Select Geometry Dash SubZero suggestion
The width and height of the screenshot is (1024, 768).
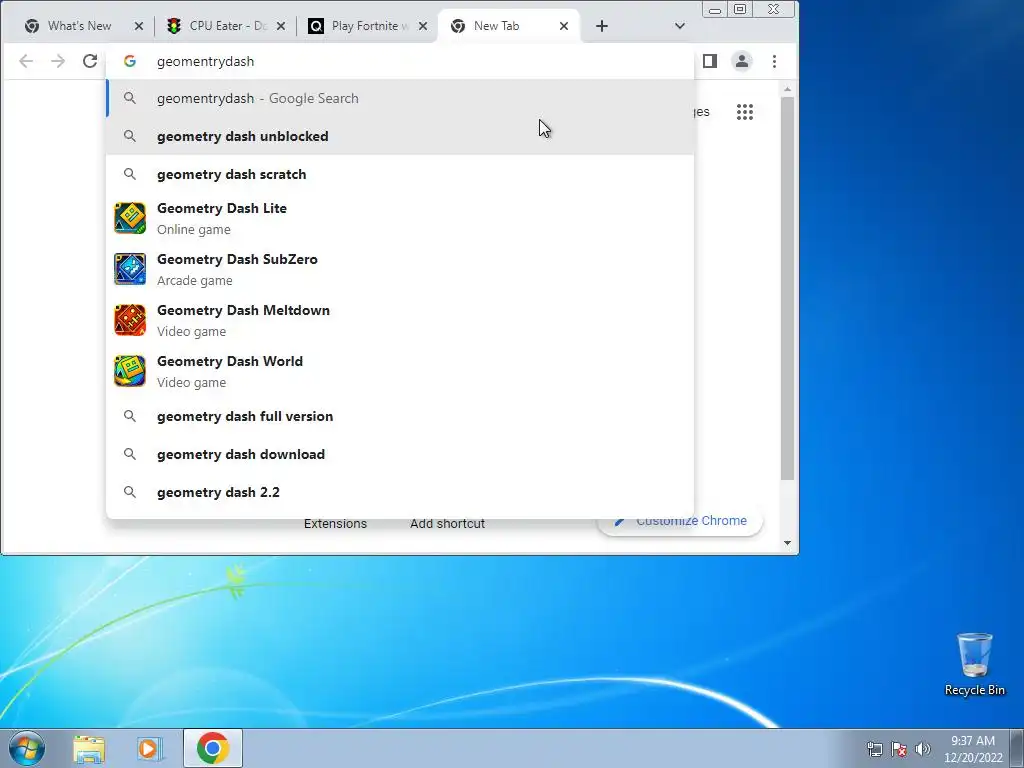pyautogui.click(x=400, y=269)
